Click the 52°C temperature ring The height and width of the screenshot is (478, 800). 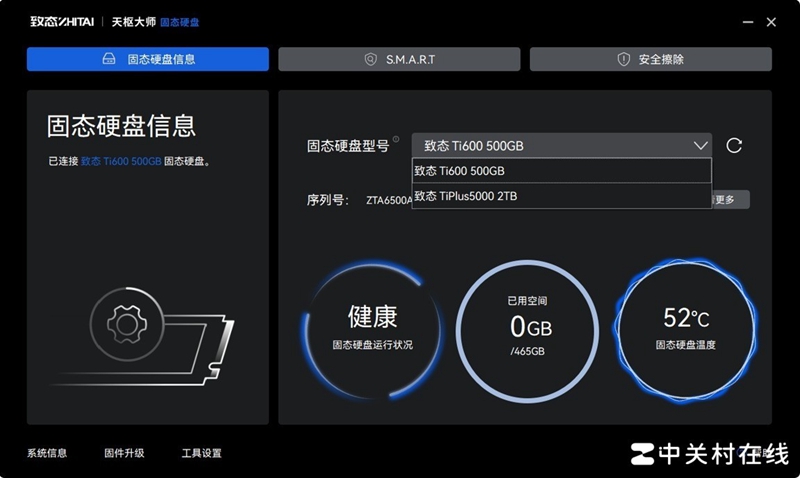click(685, 331)
